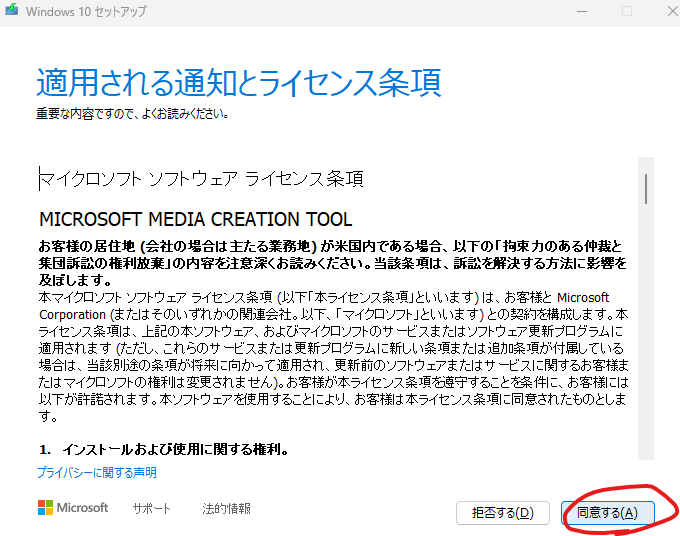Click the 同意する(A) accept button
This screenshot has width=680, height=536.
(608, 513)
